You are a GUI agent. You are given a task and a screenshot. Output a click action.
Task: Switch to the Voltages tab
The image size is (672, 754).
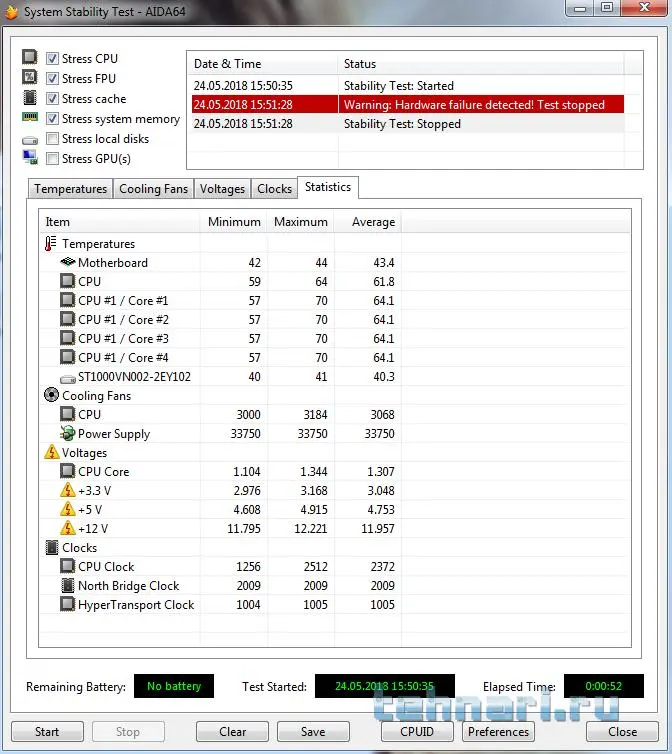222,188
